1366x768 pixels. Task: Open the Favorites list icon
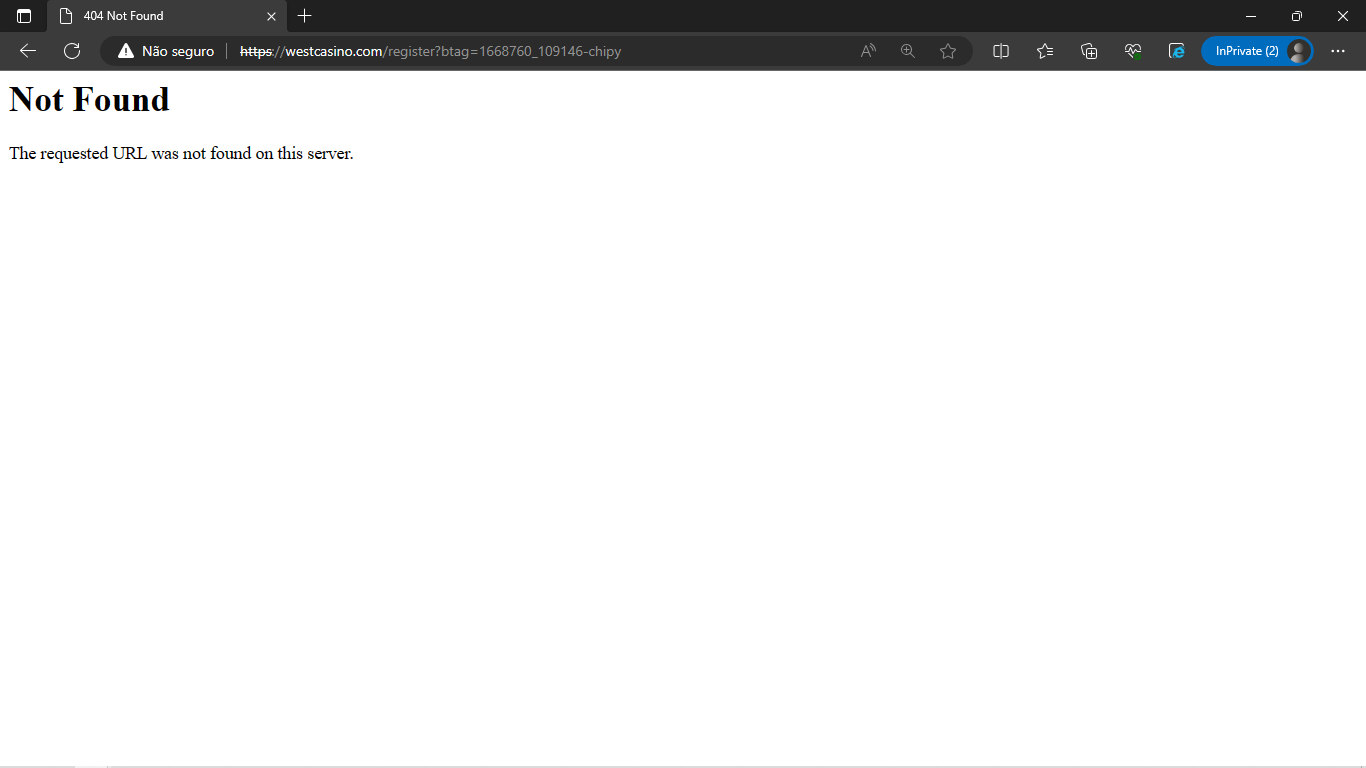[x=1044, y=51]
